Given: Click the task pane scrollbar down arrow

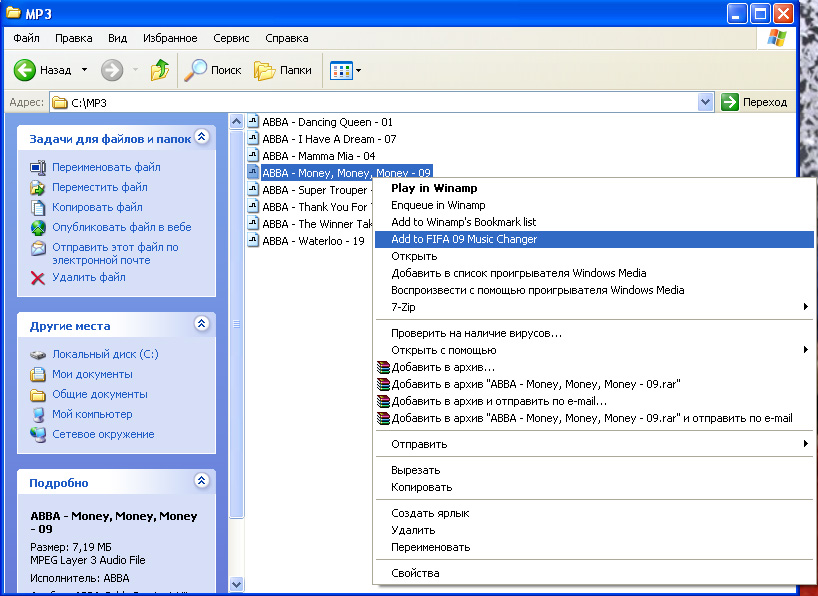Looking at the screenshot, I should 236,584.
